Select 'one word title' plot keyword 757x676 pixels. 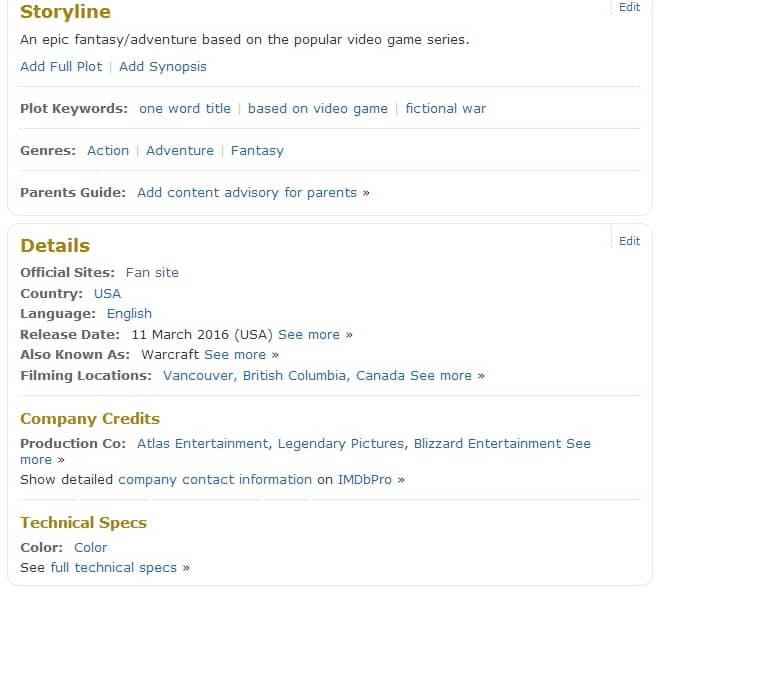click(x=185, y=109)
